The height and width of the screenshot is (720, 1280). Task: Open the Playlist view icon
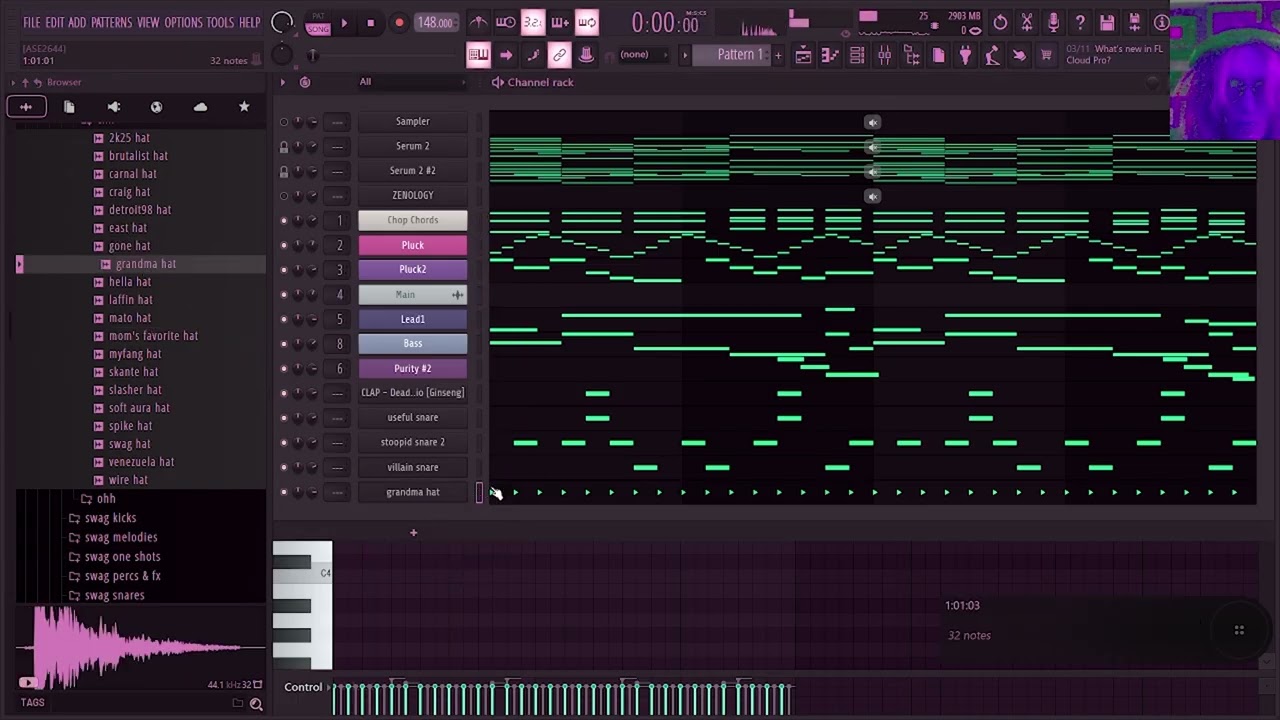click(x=803, y=55)
